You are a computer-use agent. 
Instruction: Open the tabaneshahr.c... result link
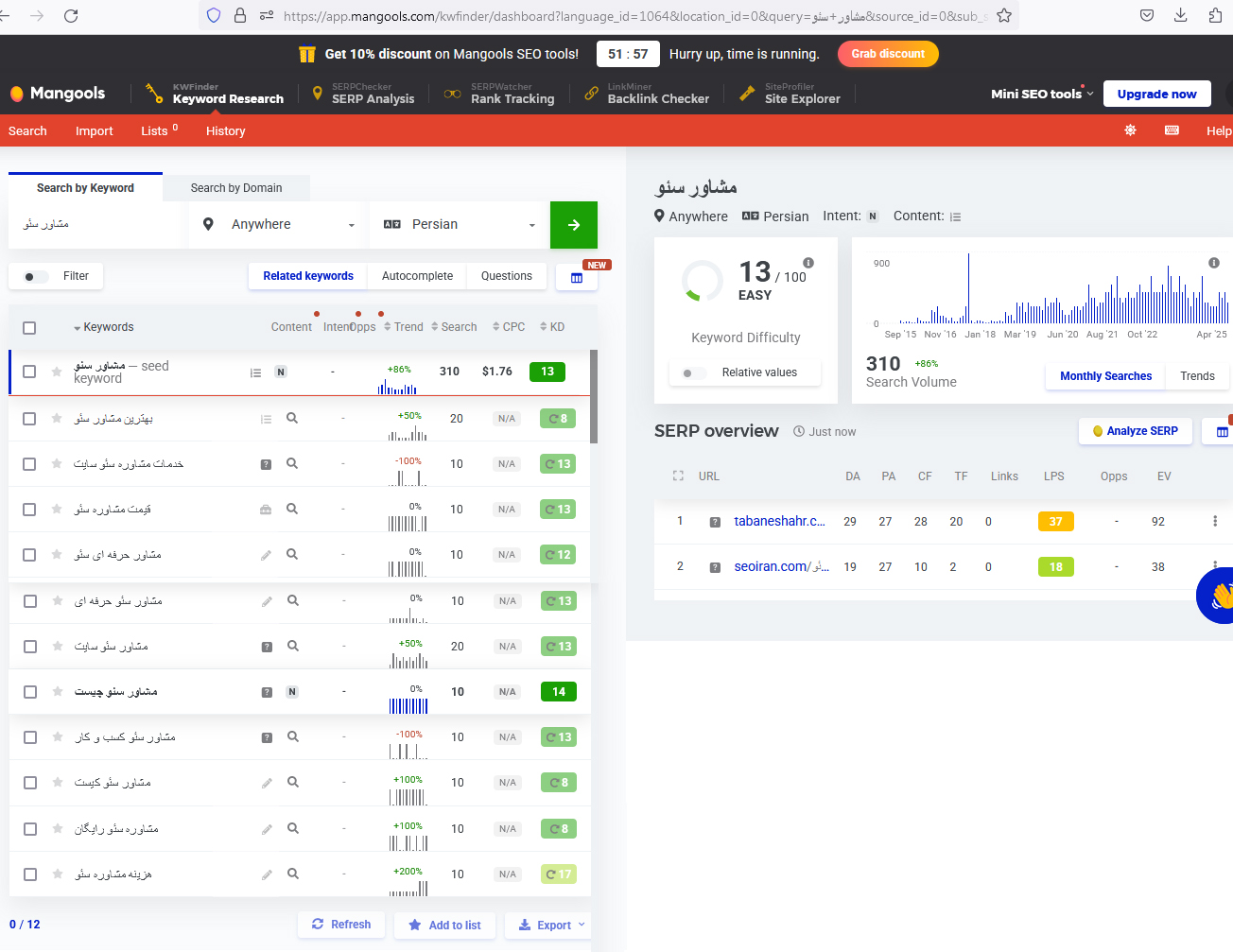pyautogui.click(x=780, y=521)
